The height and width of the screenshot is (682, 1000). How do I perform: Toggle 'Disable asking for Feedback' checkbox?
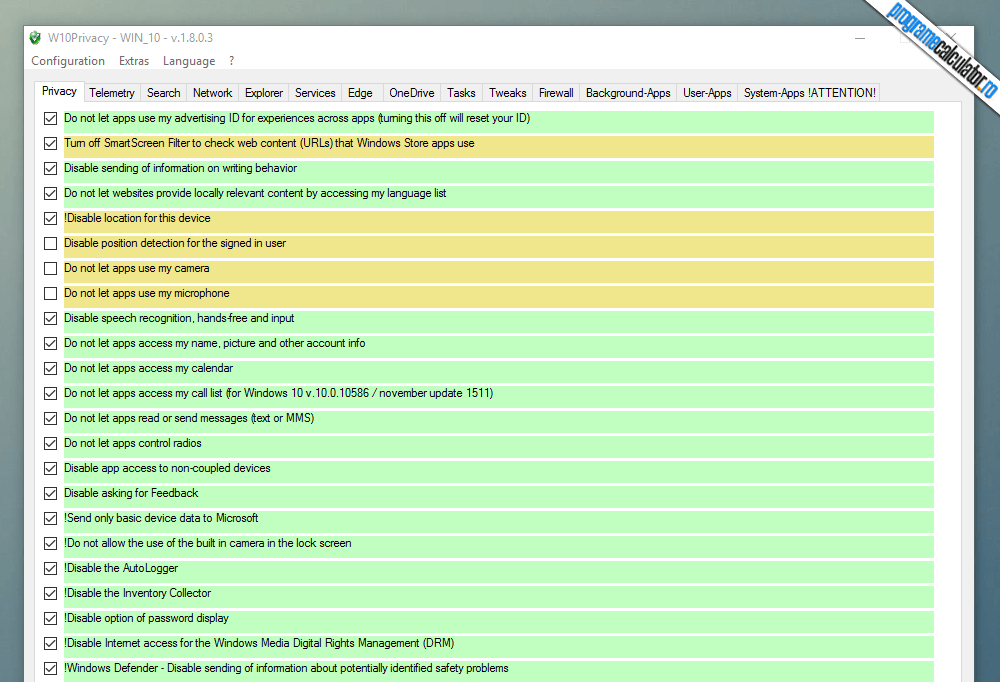tap(51, 494)
